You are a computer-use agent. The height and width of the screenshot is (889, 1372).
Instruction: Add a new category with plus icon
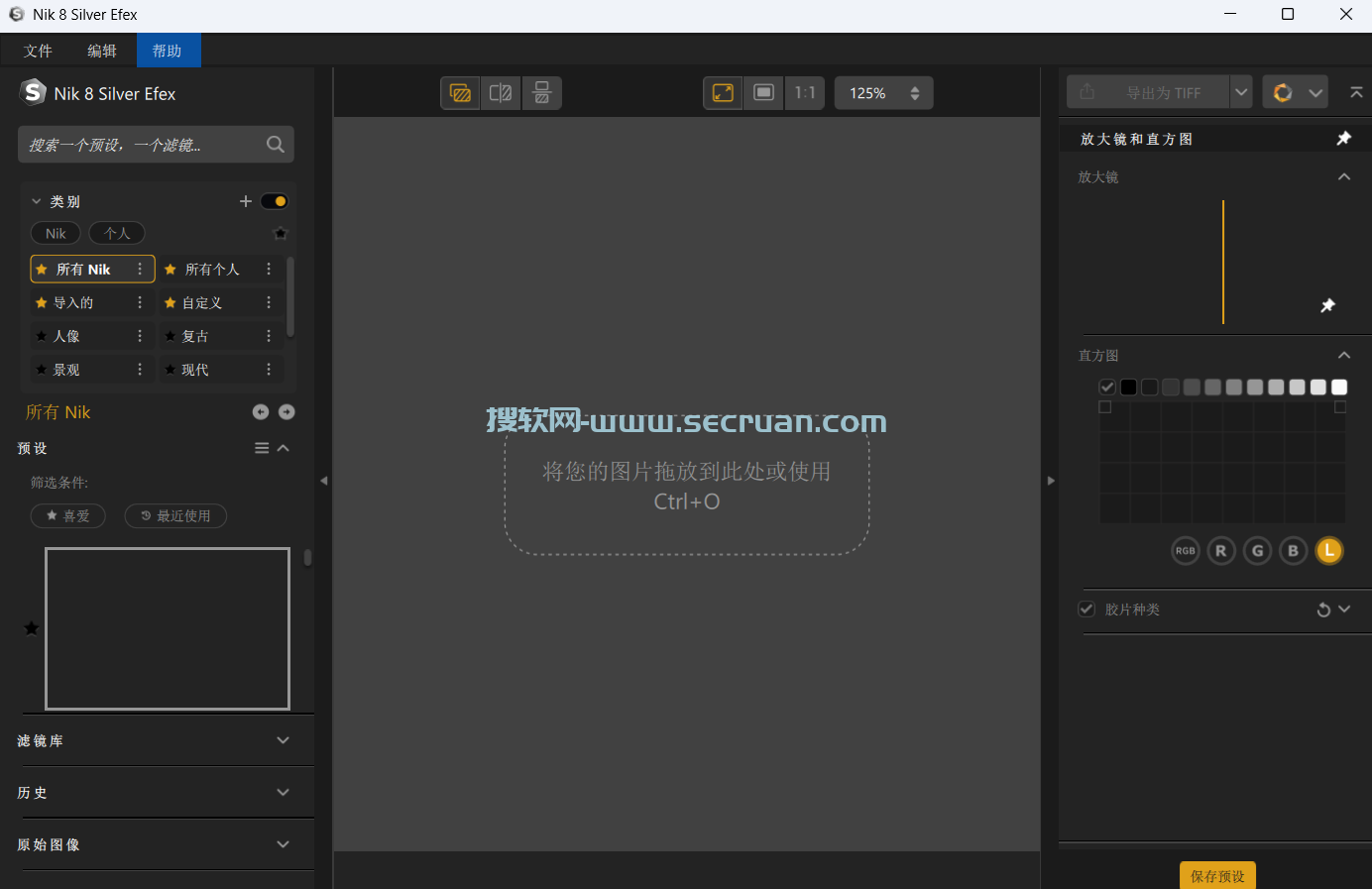click(x=246, y=201)
